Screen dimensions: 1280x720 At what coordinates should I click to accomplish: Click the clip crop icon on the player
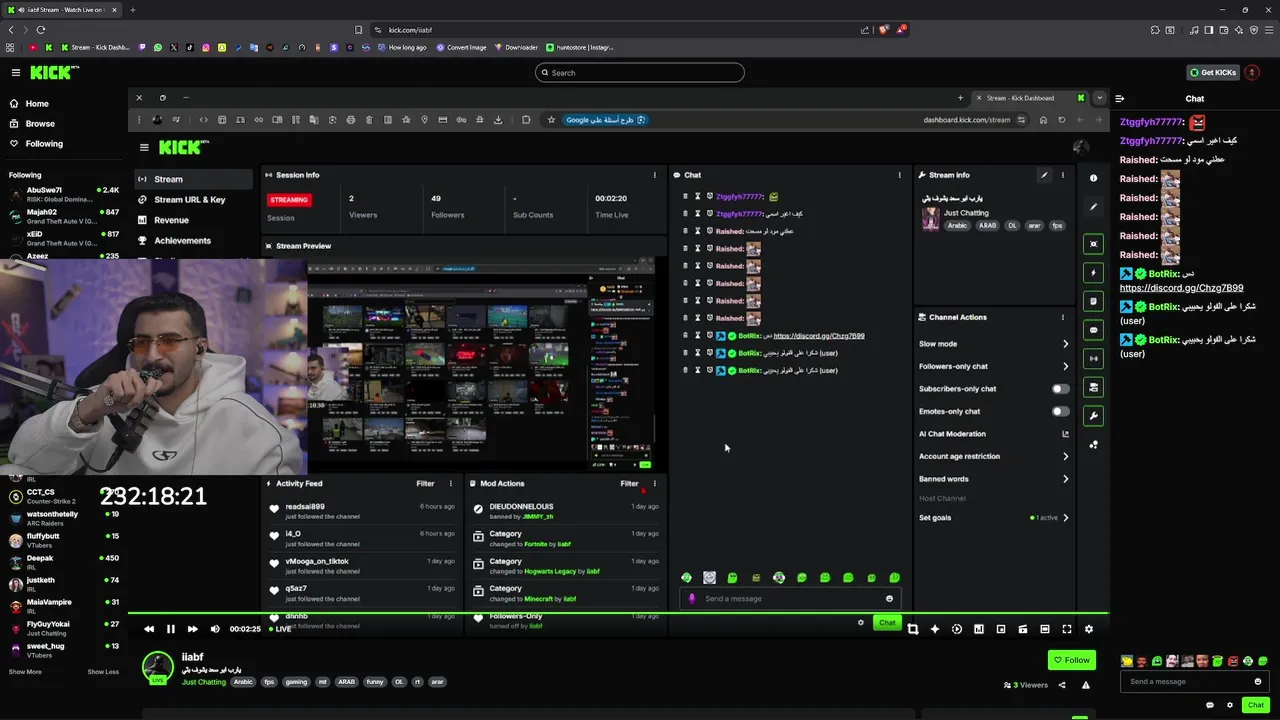[913, 629]
